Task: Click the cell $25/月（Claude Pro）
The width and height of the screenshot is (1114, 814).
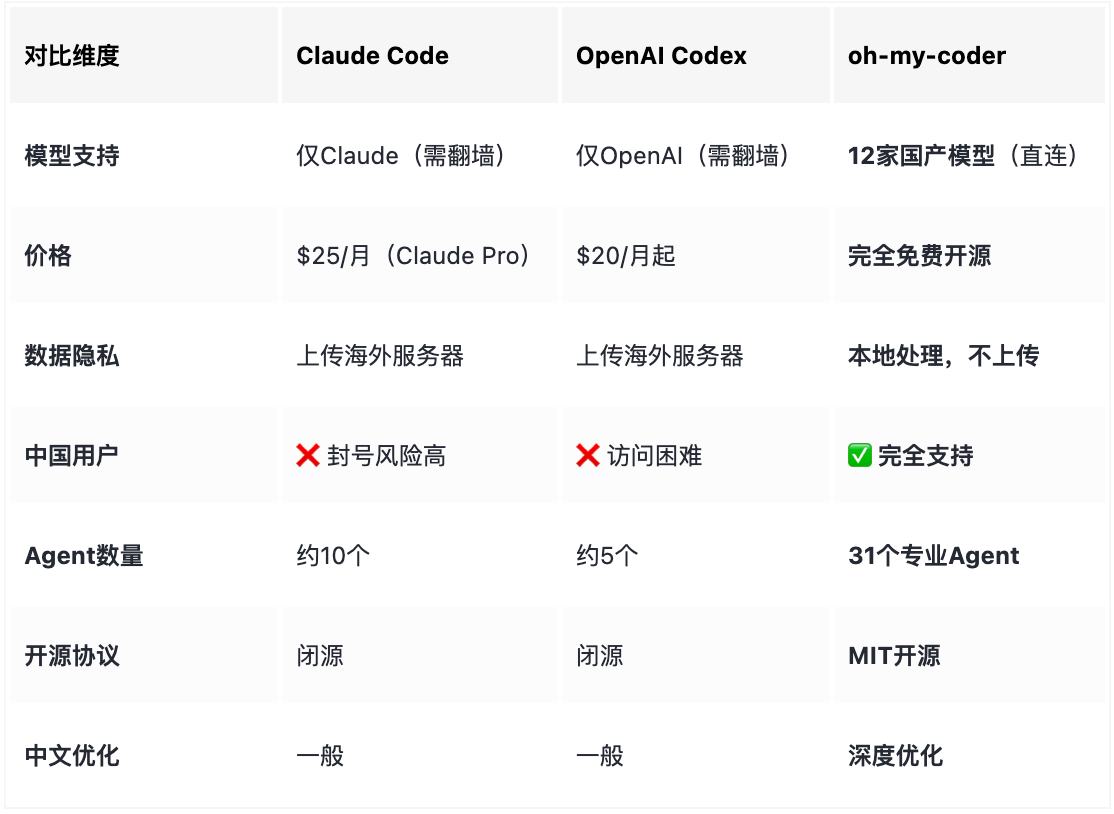Action: (x=414, y=256)
